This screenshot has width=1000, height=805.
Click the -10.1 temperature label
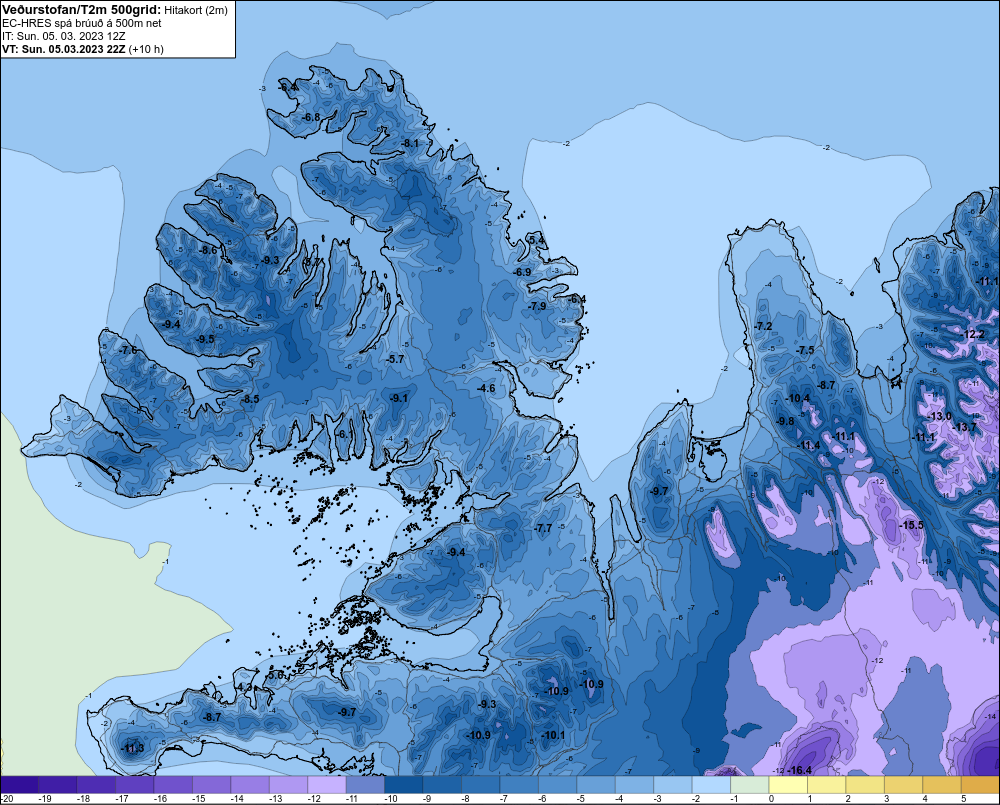coord(553,735)
